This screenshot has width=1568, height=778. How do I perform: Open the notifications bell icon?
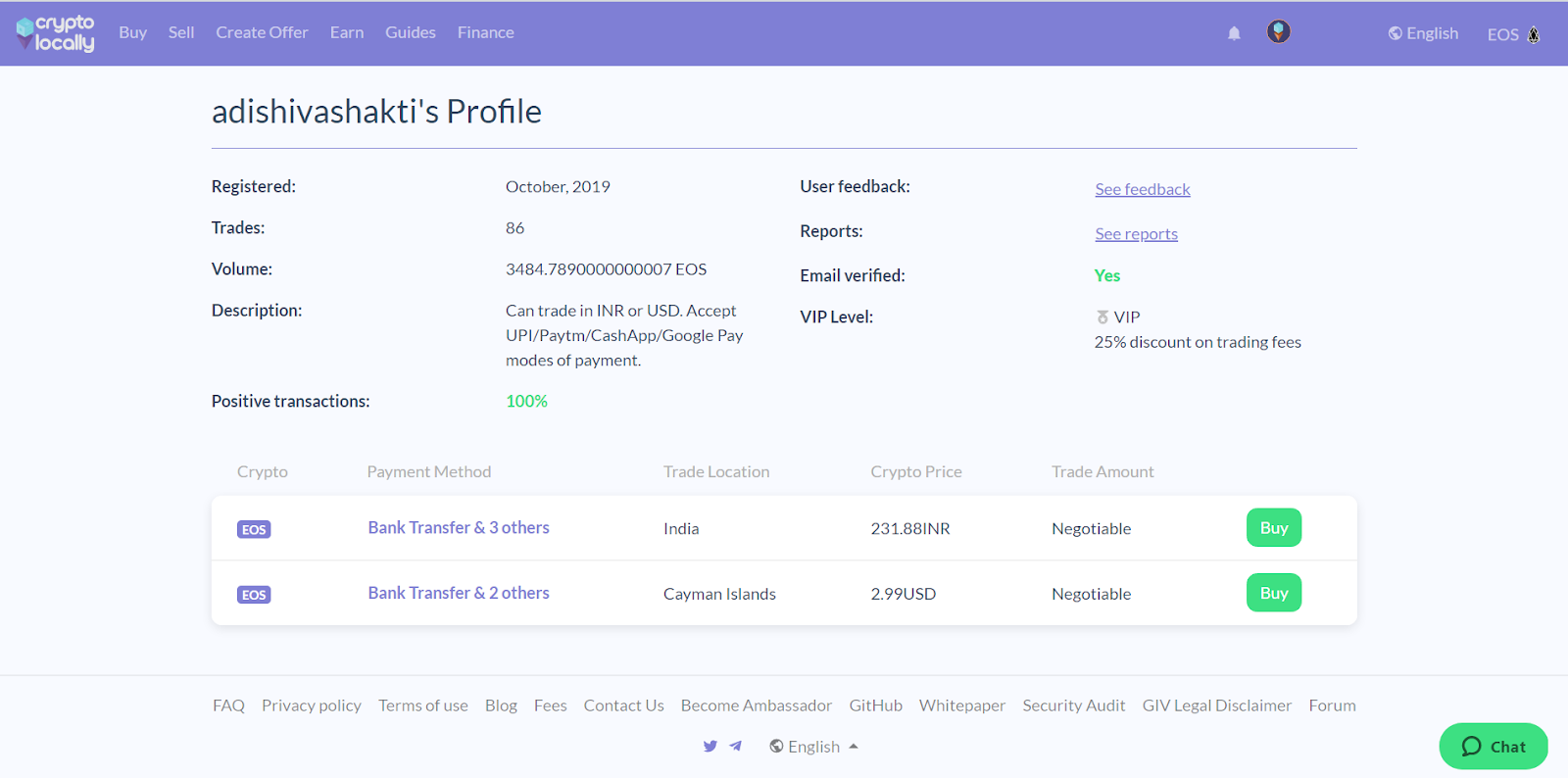[x=1234, y=33]
